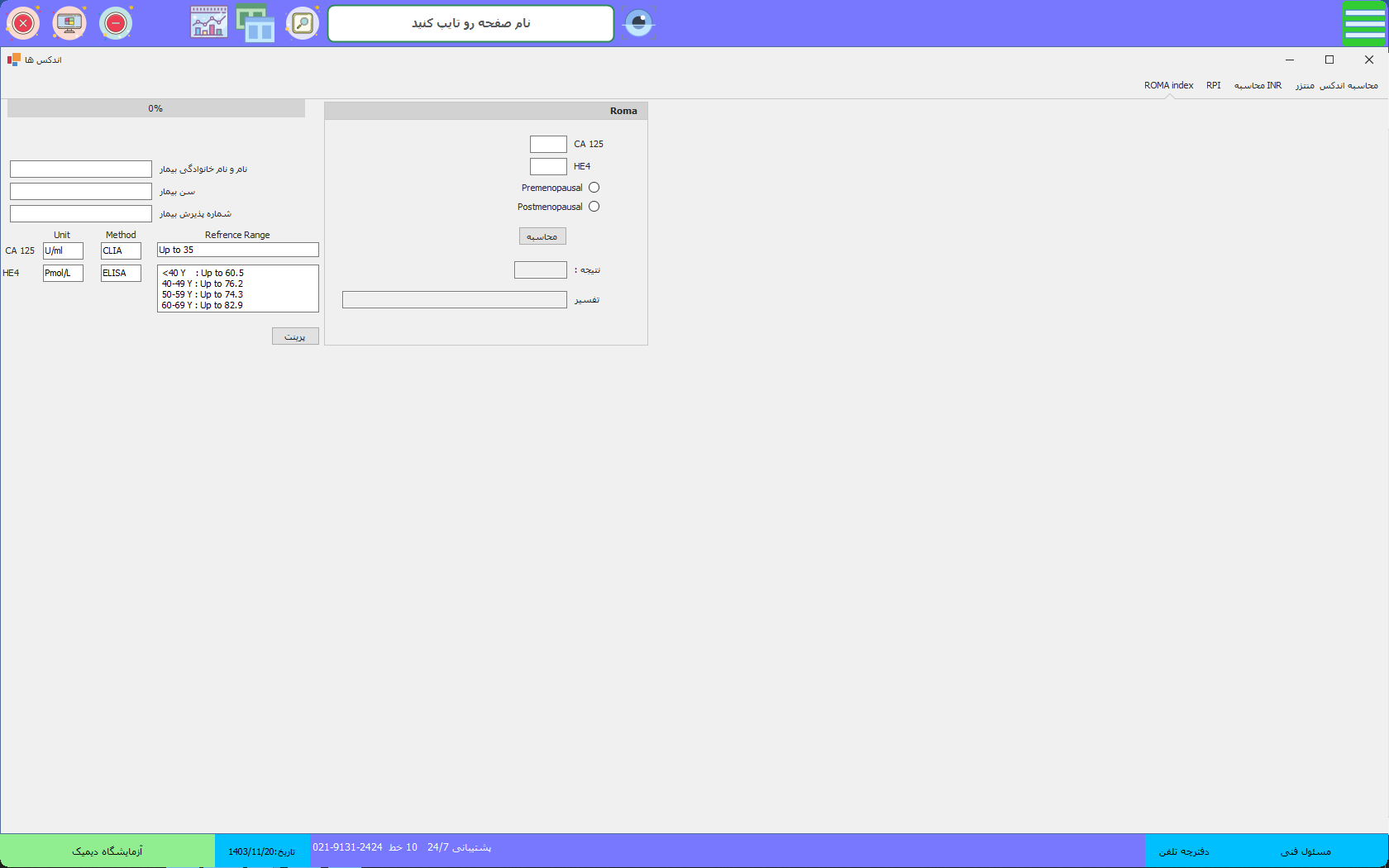Switch to the RPI tab
The height and width of the screenshot is (868, 1389).
pyautogui.click(x=1213, y=85)
